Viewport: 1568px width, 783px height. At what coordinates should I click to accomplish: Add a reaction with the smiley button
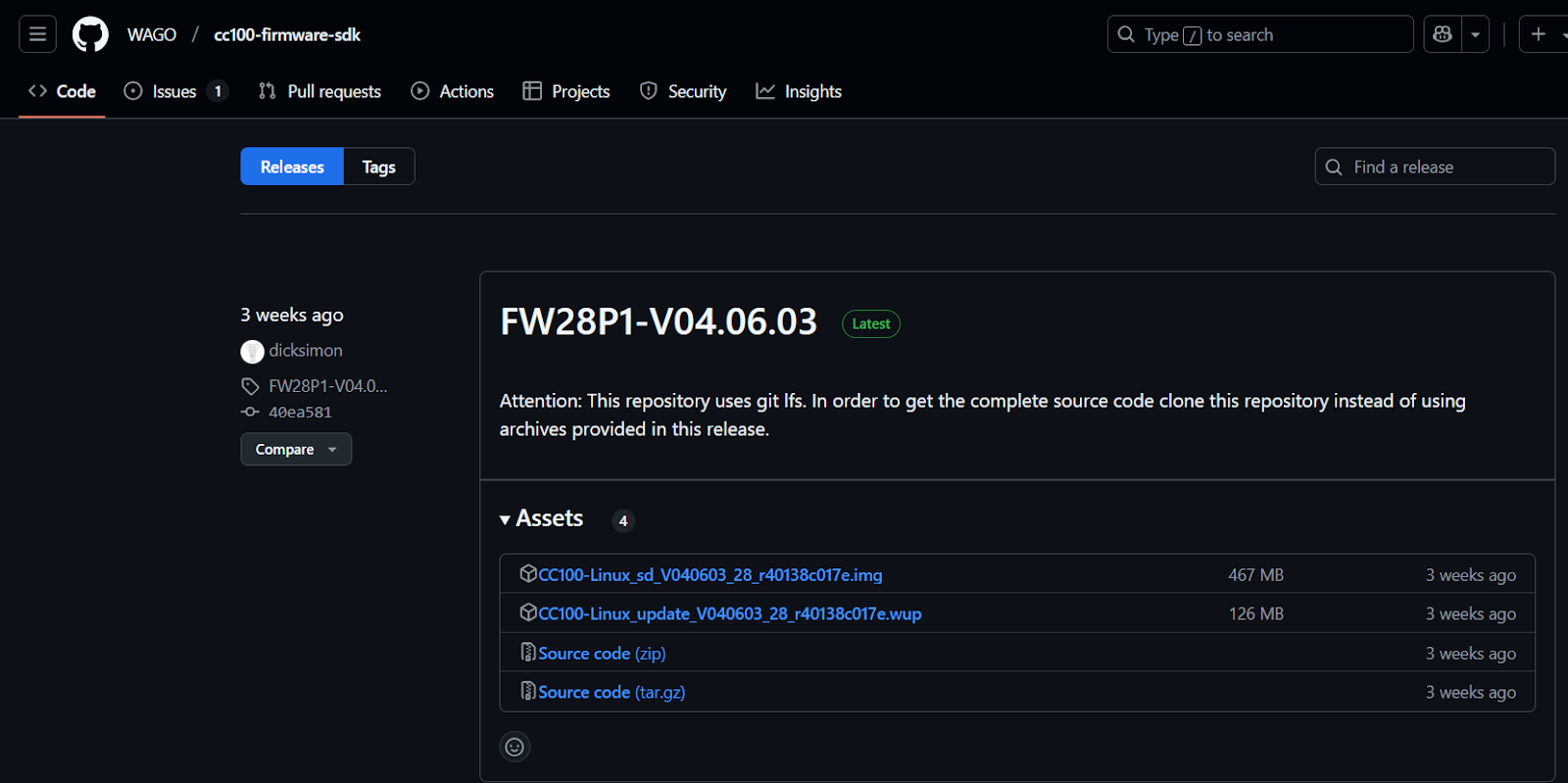click(514, 747)
